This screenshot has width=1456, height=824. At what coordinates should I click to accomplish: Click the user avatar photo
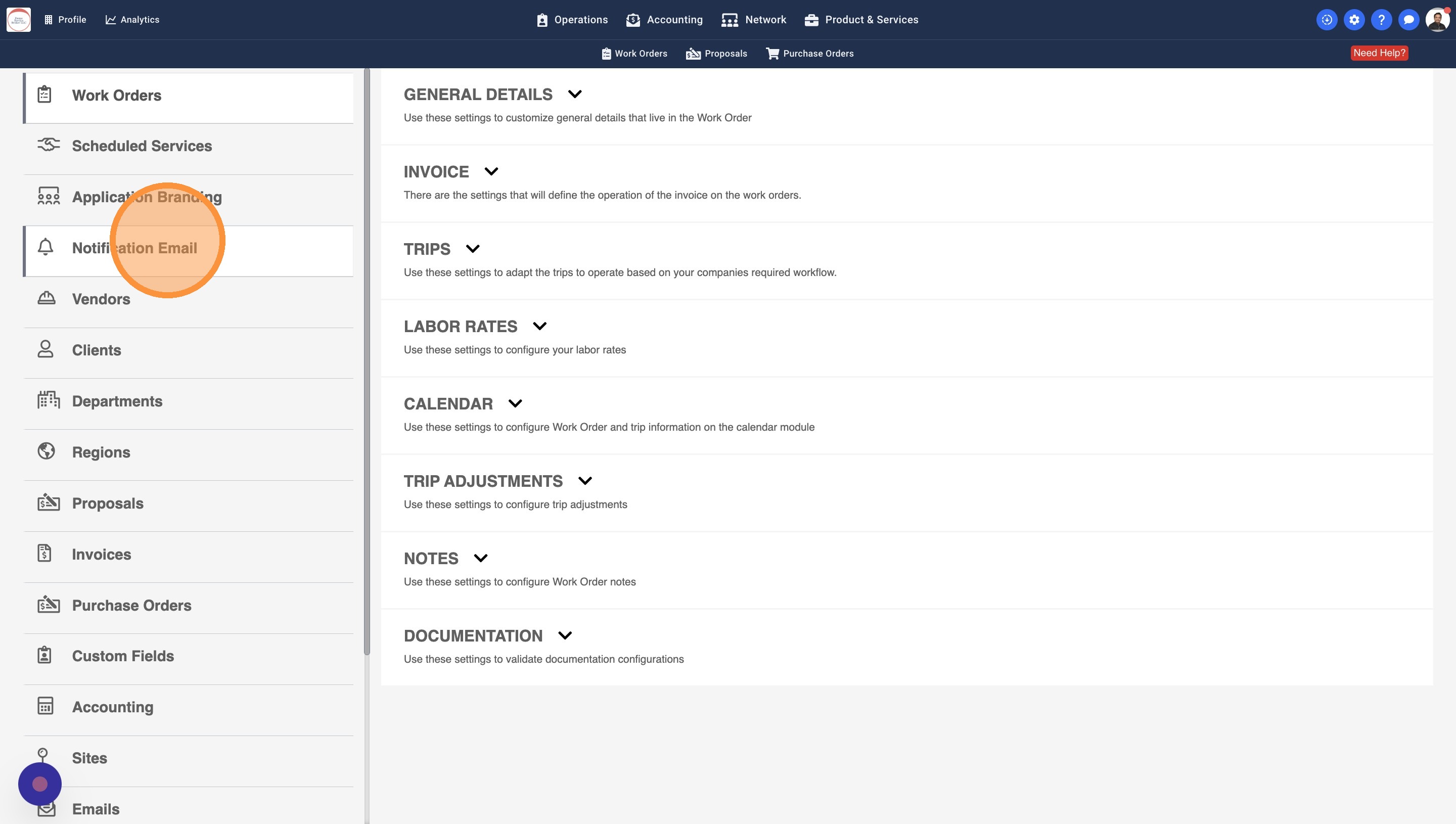[x=1437, y=20]
